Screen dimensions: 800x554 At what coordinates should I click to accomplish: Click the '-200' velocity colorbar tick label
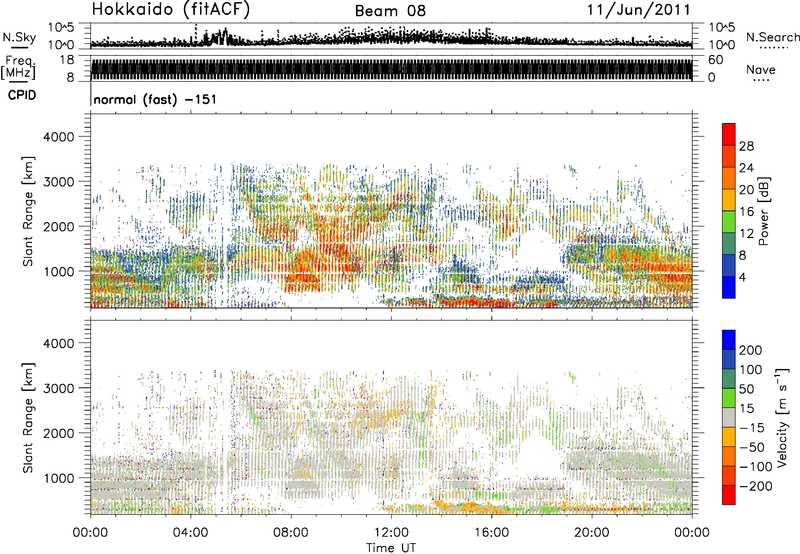click(x=756, y=486)
